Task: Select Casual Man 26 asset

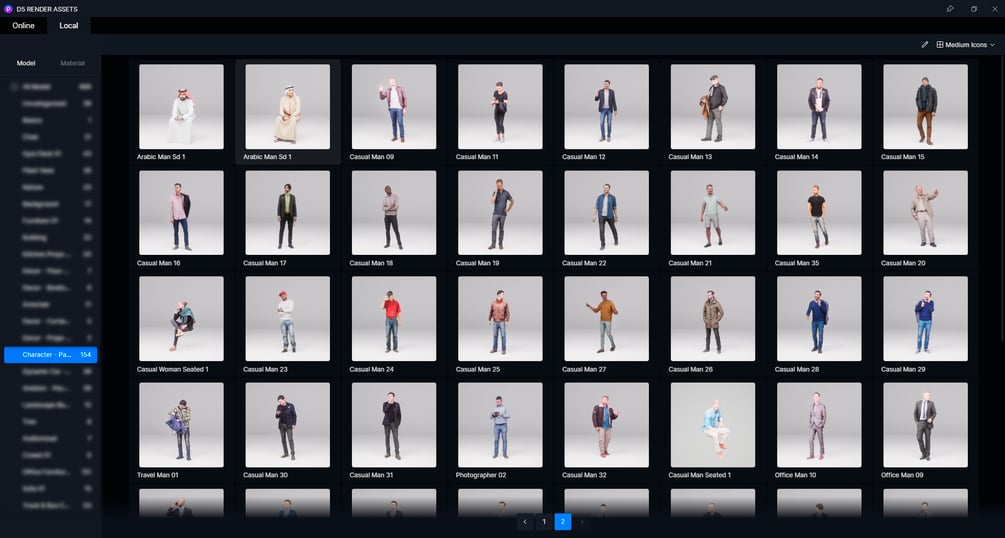Action: tap(713, 319)
